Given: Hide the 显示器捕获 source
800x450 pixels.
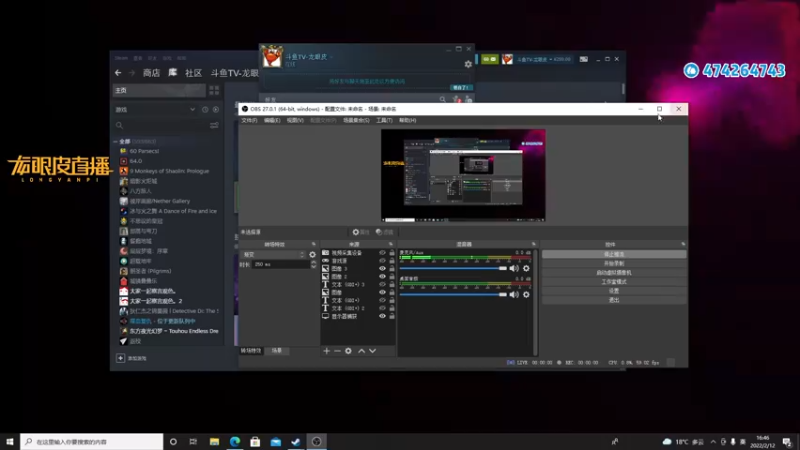Looking at the screenshot, I should (382, 316).
